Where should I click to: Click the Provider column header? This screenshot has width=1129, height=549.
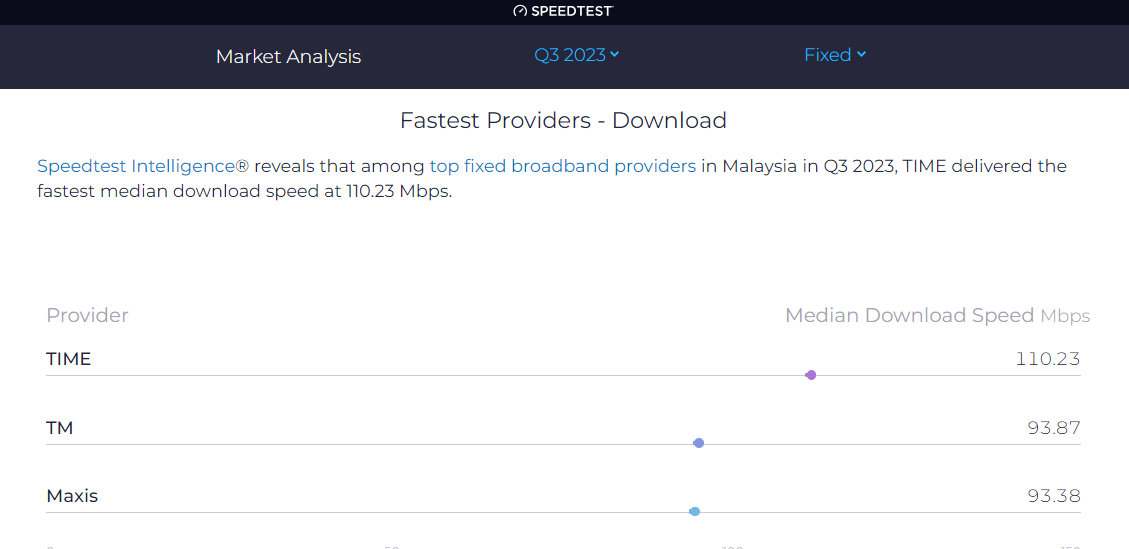(x=87, y=315)
